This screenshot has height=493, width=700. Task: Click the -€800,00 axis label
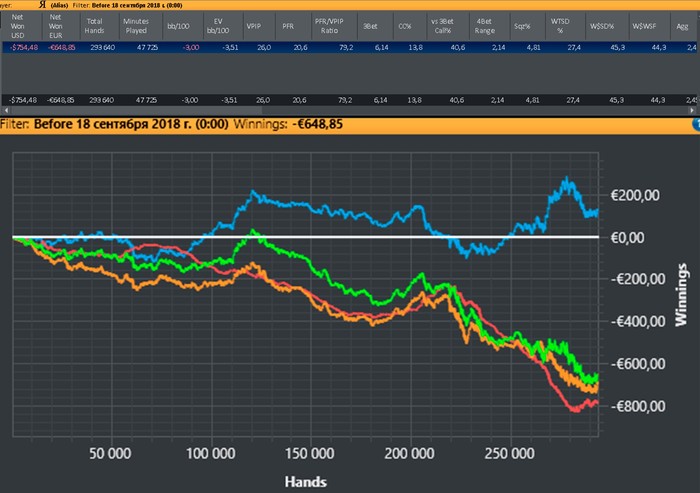(638, 406)
